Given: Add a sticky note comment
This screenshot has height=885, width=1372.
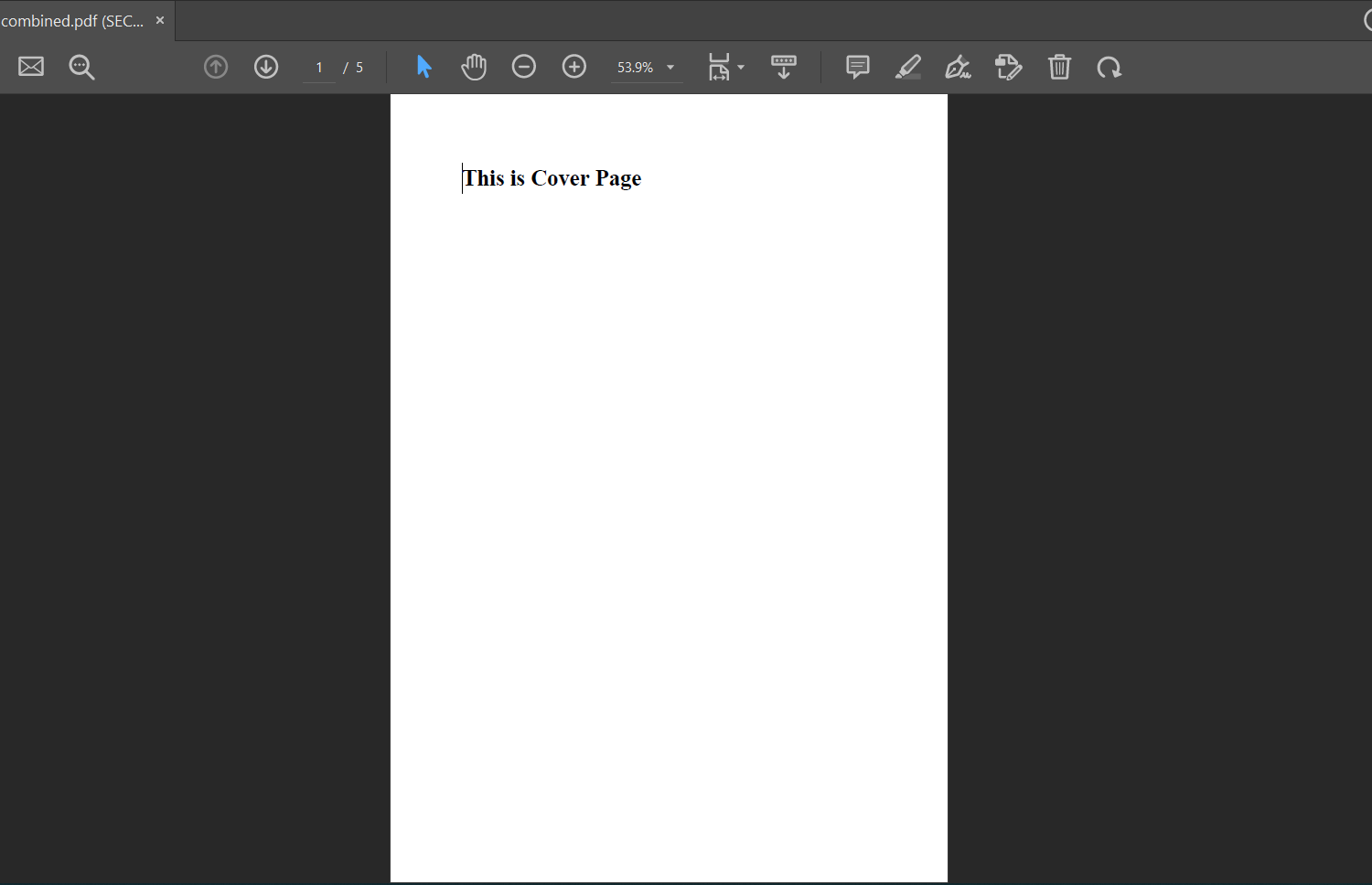Looking at the screenshot, I should coord(857,67).
